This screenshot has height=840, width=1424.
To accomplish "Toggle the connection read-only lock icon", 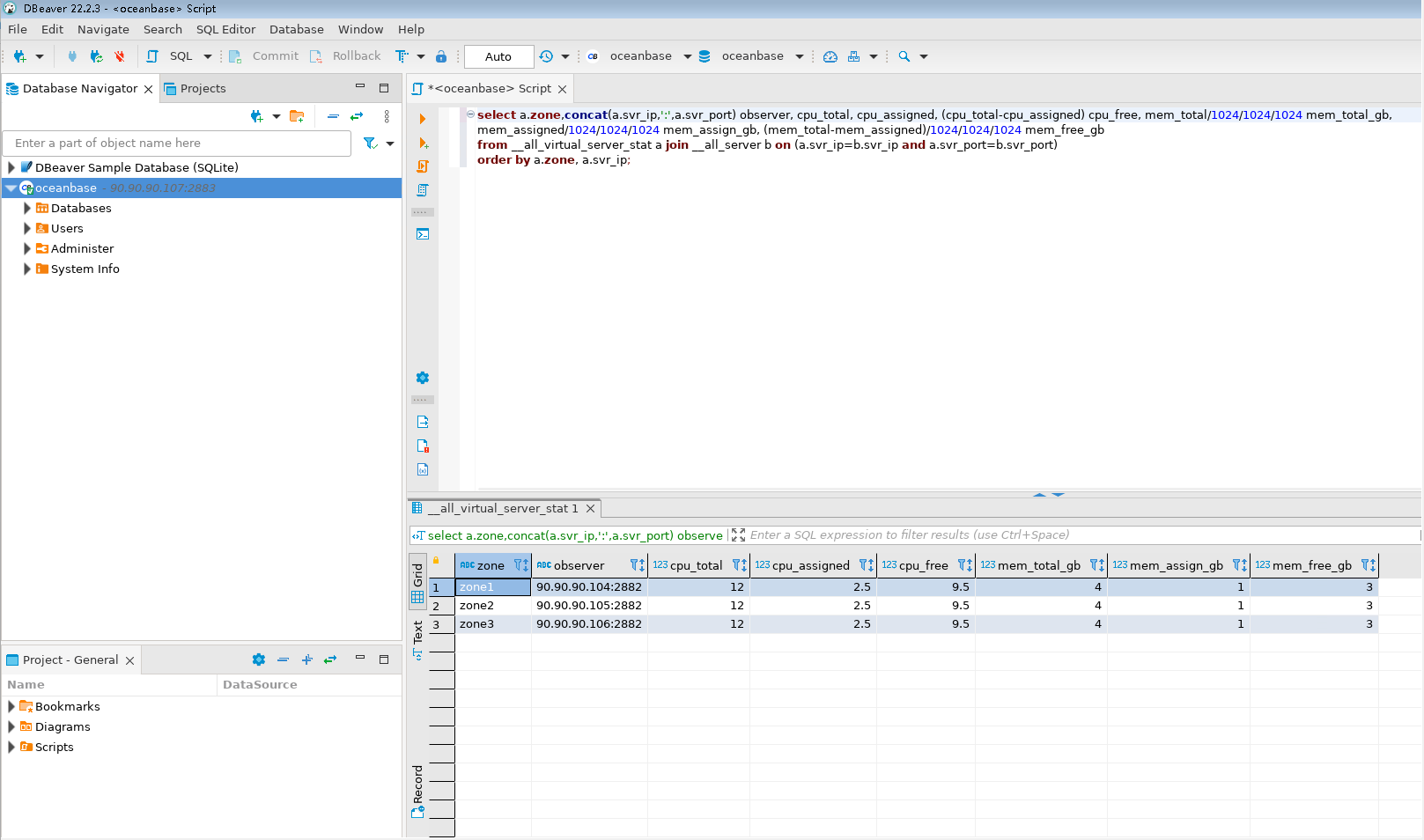I will tap(441, 56).
